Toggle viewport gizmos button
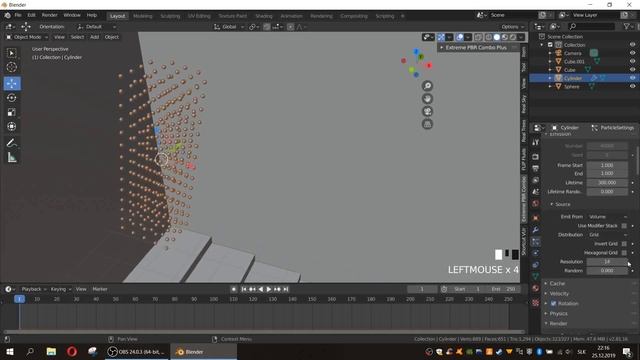This screenshot has width=640, height=360. [x=441, y=37]
